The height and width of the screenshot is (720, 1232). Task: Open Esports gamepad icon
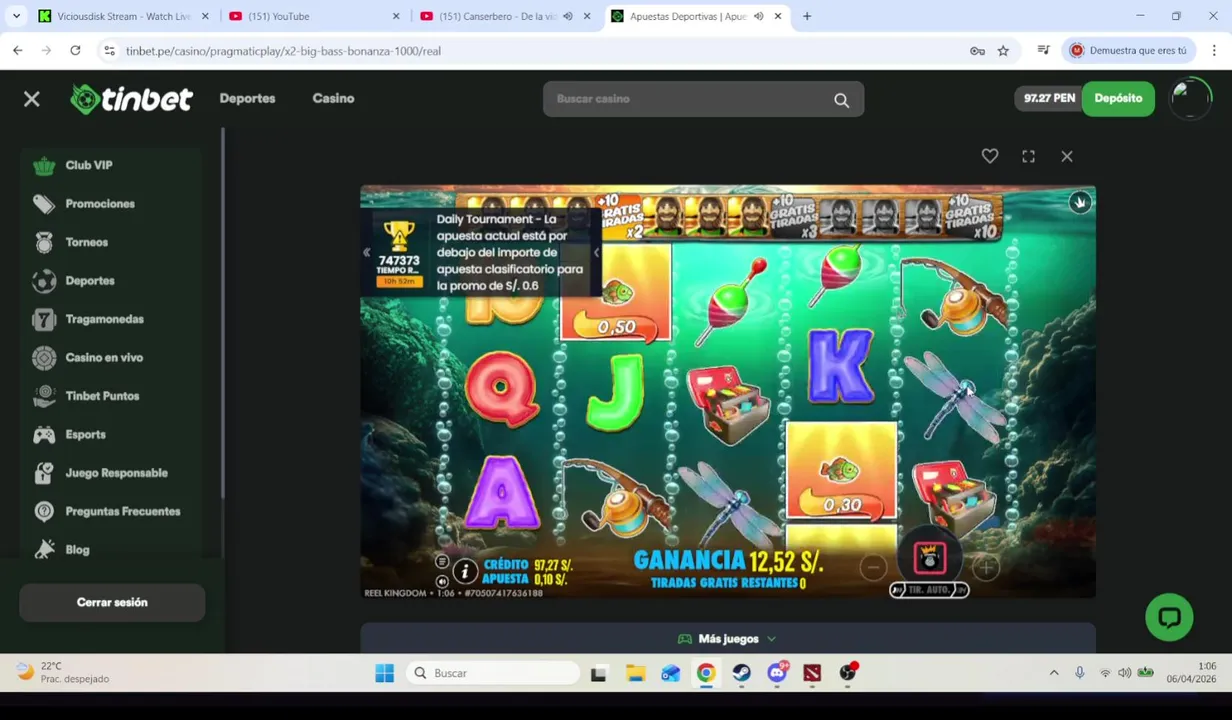pyautogui.click(x=44, y=435)
